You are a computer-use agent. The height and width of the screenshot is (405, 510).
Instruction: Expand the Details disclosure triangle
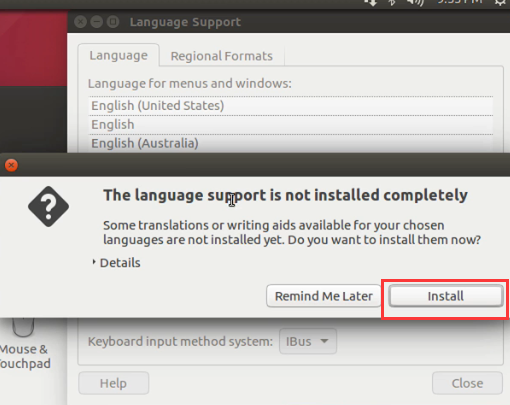pyautogui.click(x=94, y=262)
